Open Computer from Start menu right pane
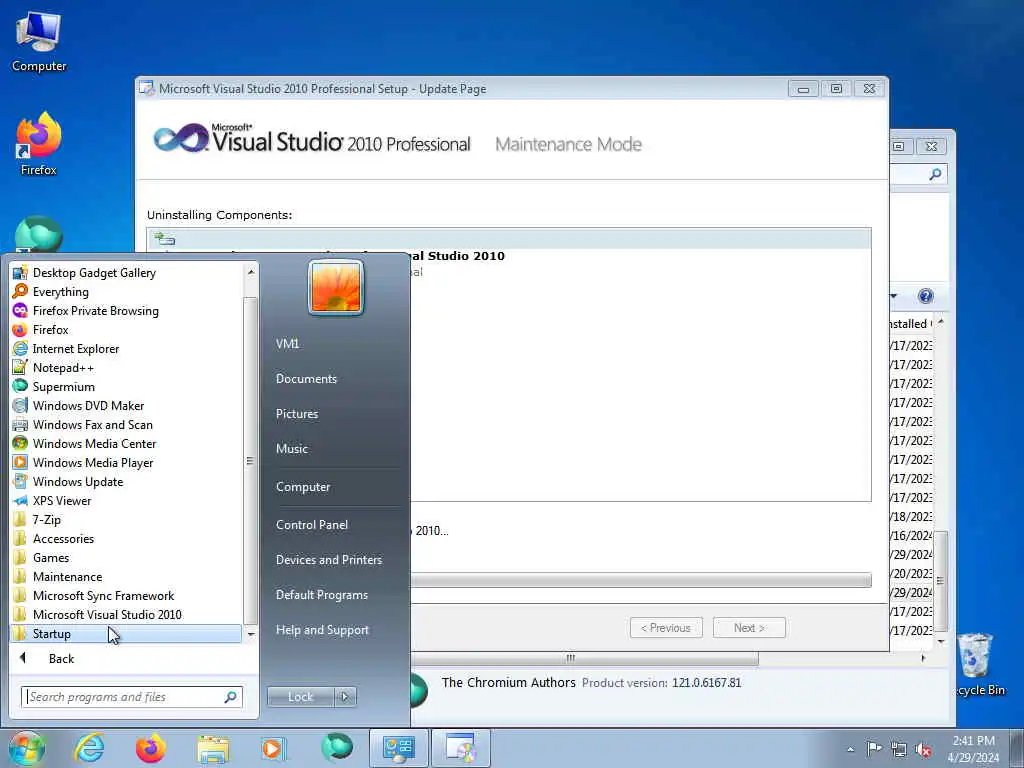 pyautogui.click(x=302, y=487)
